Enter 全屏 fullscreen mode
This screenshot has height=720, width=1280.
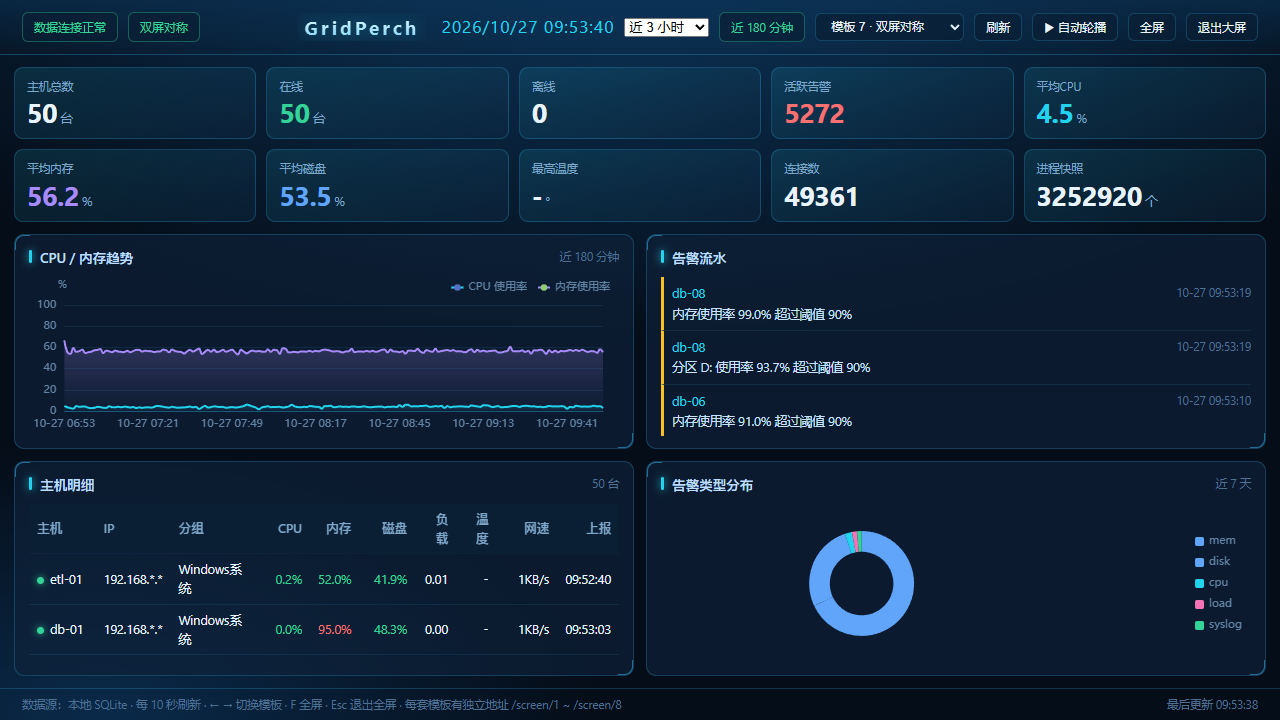(1152, 27)
